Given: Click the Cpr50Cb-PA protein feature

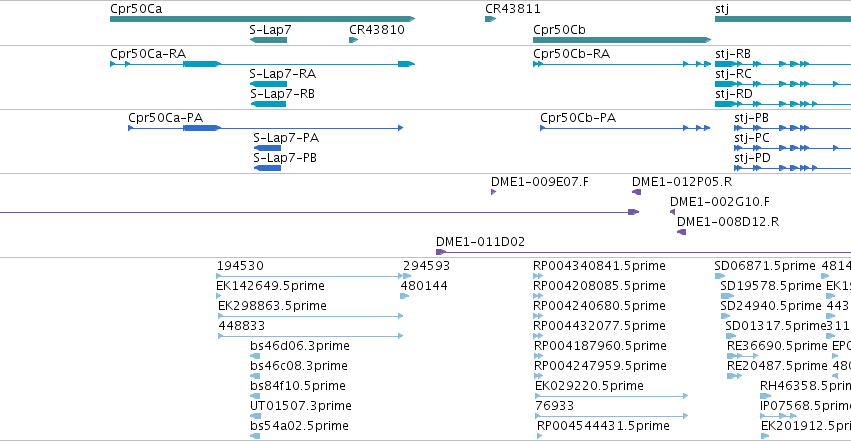Looking at the screenshot, I should (x=625, y=128).
